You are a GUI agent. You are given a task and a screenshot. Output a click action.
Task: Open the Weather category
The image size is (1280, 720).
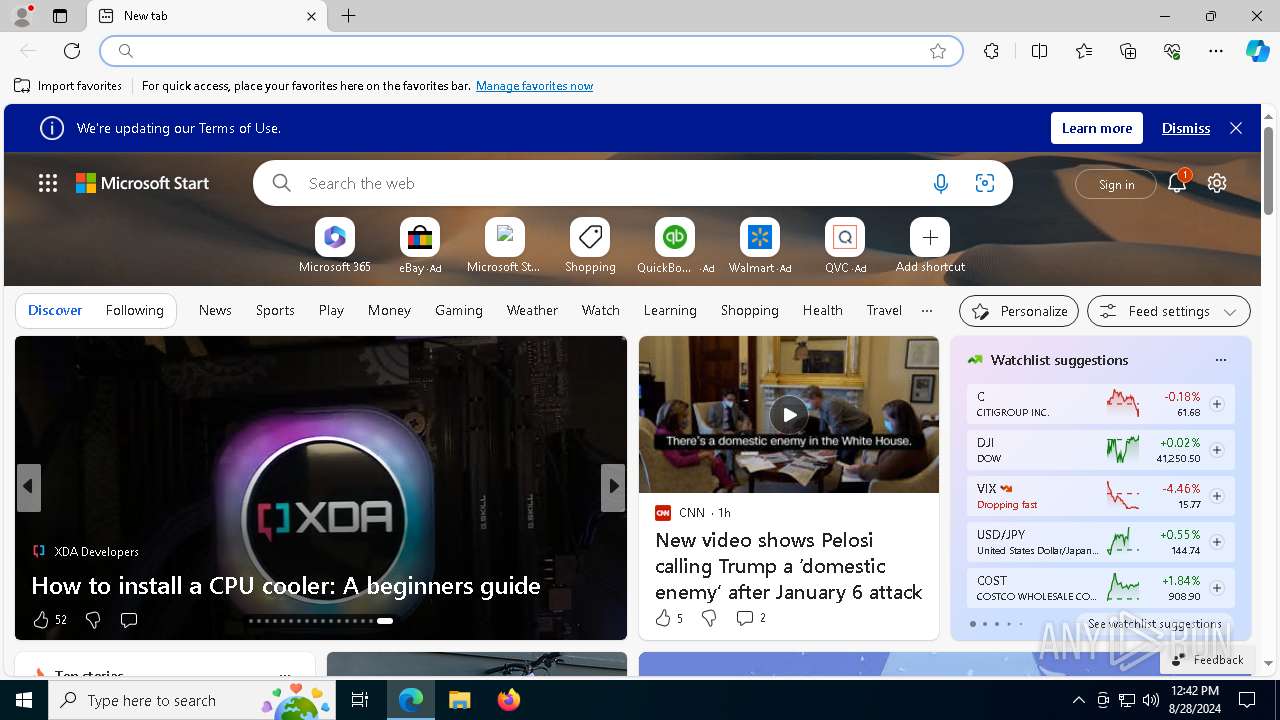click(x=532, y=311)
